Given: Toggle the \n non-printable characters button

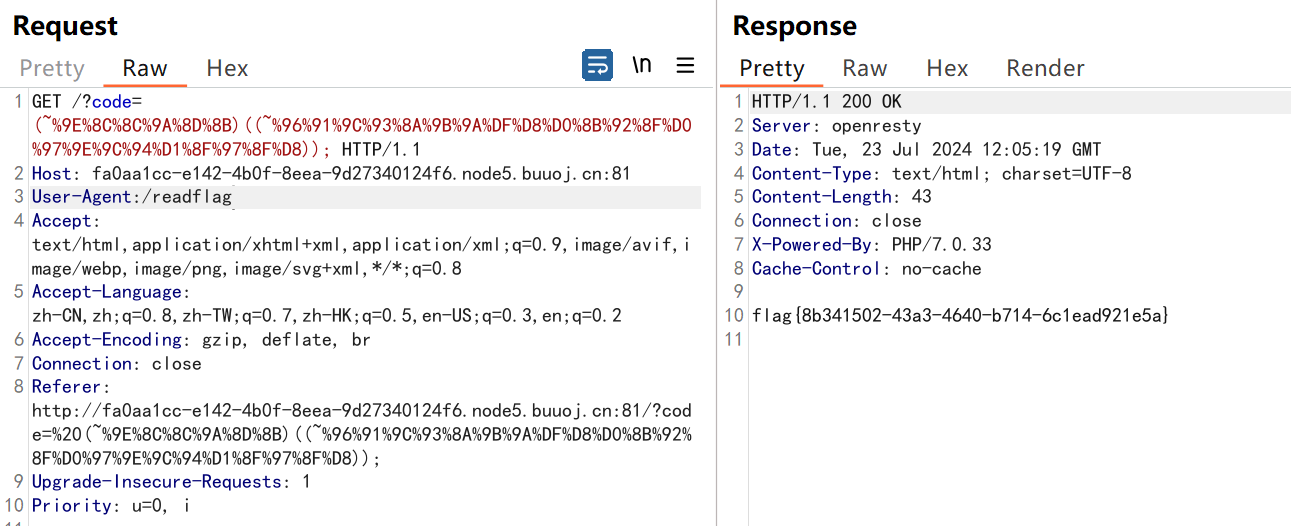Looking at the screenshot, I should pos(642,65).
